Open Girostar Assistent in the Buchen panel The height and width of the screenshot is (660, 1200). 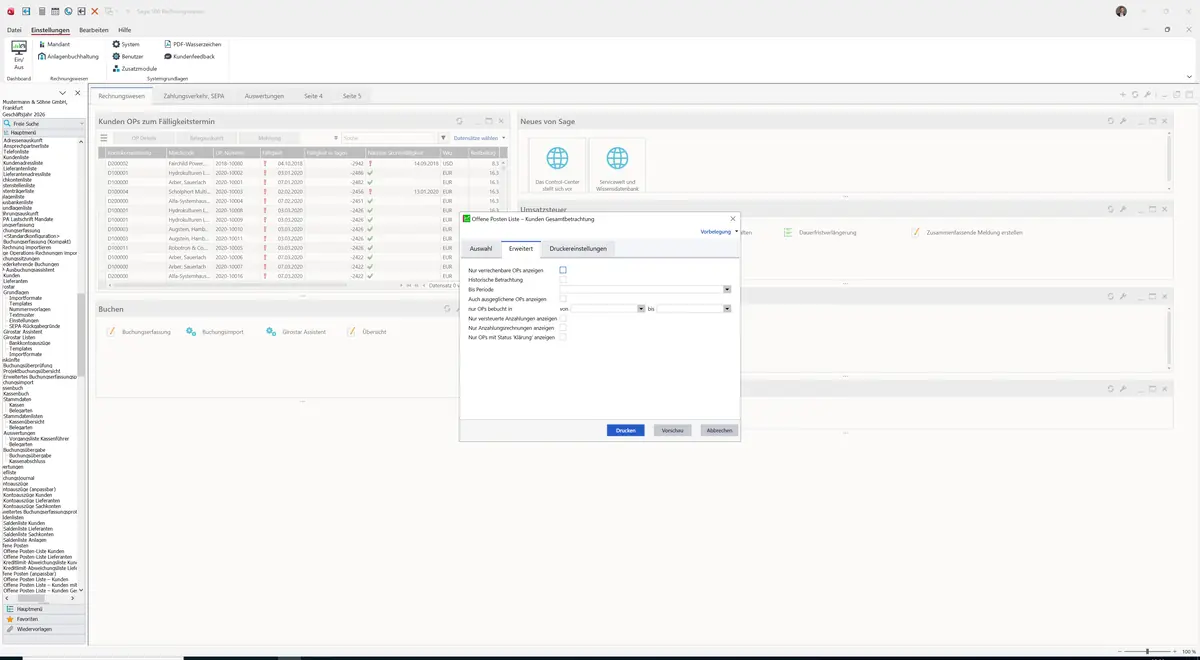pyautogui.click(x=297, y=332)
